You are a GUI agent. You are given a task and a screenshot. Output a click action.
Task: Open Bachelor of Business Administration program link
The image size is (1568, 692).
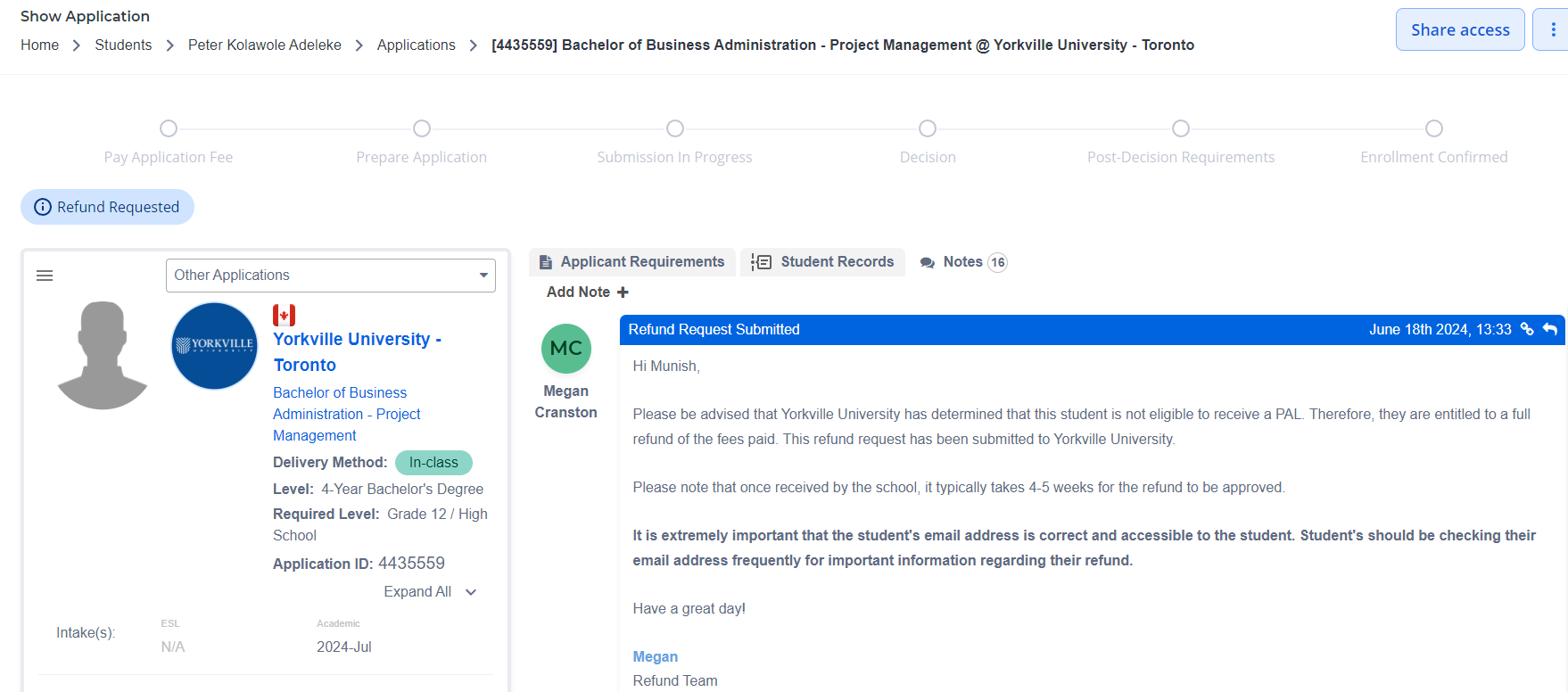tap(347, 414)
